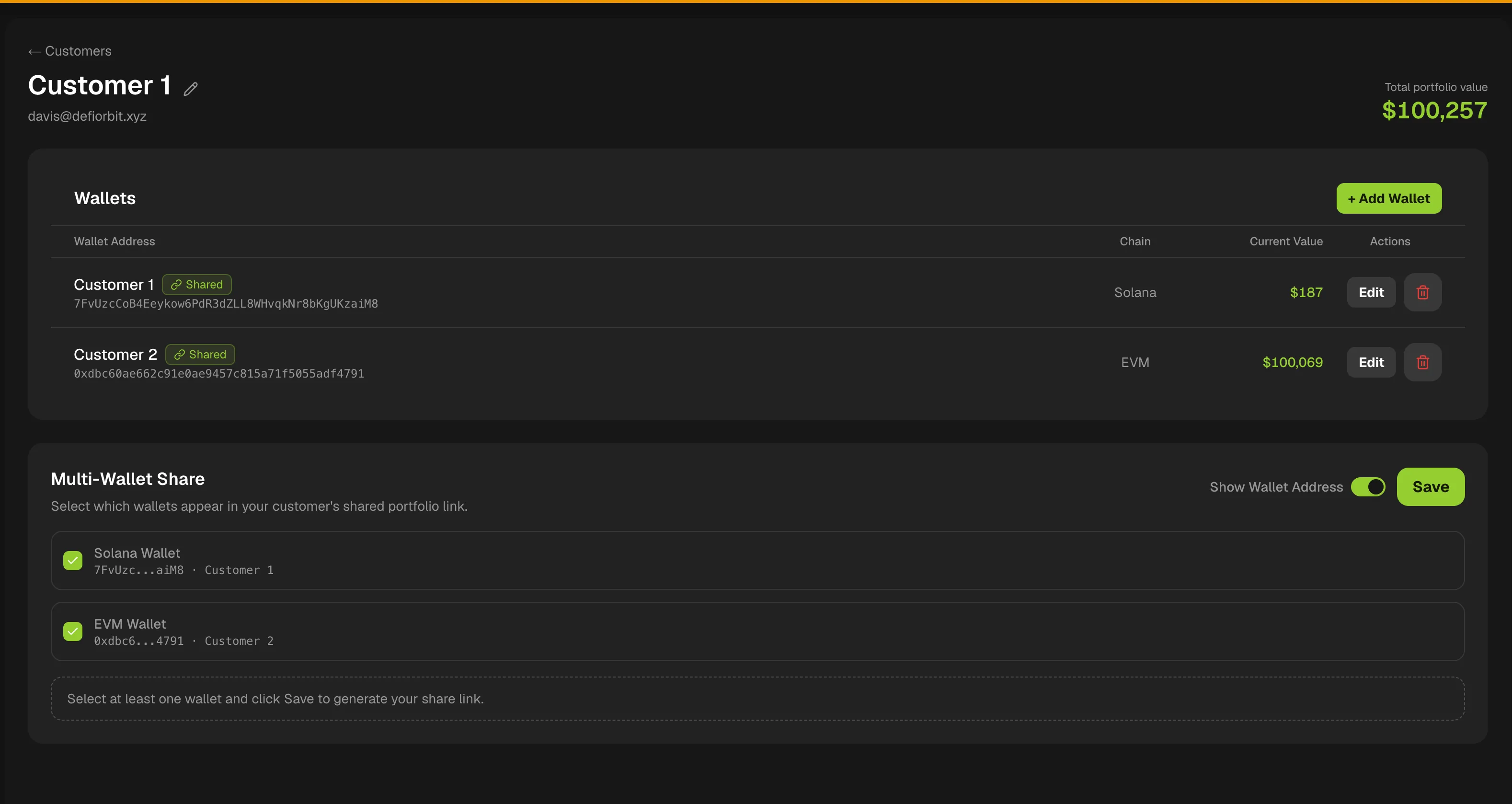Click the EVM chain cell
Viewport: 1512px width, 804px height.
coord(1135,362)
